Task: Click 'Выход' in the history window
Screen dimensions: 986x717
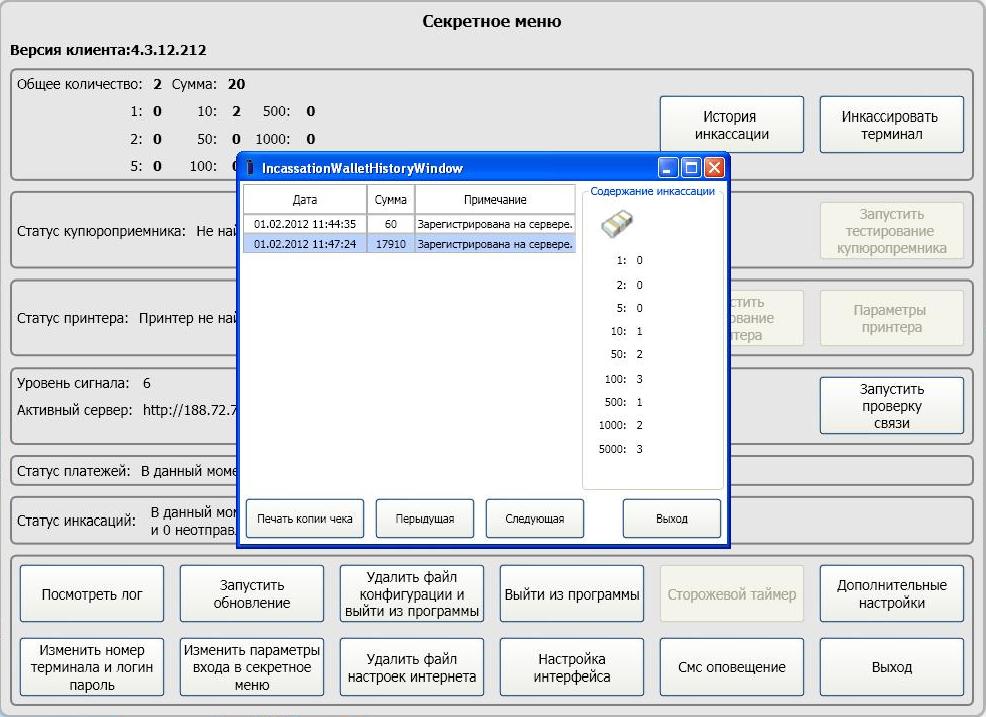Action: 672,519
